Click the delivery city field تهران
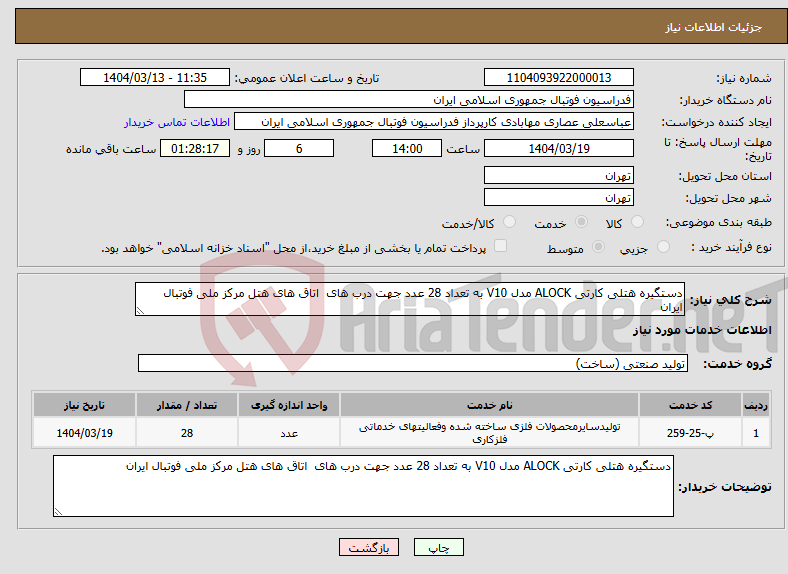Viewport: 788px width, 574px height. [559, 198]
